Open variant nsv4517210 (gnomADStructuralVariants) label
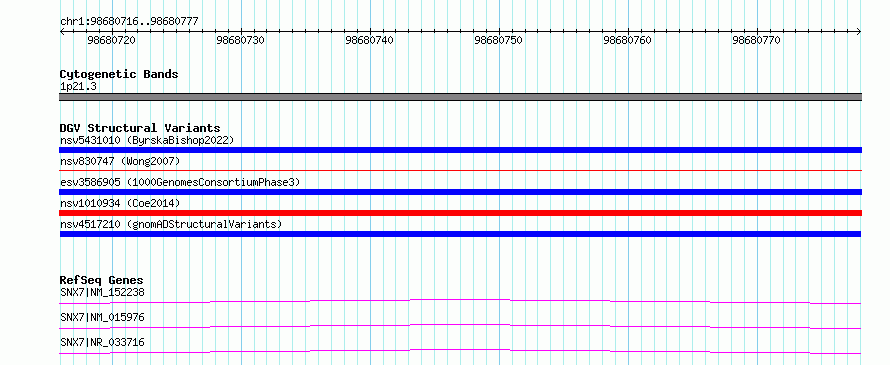 (171, 224)
